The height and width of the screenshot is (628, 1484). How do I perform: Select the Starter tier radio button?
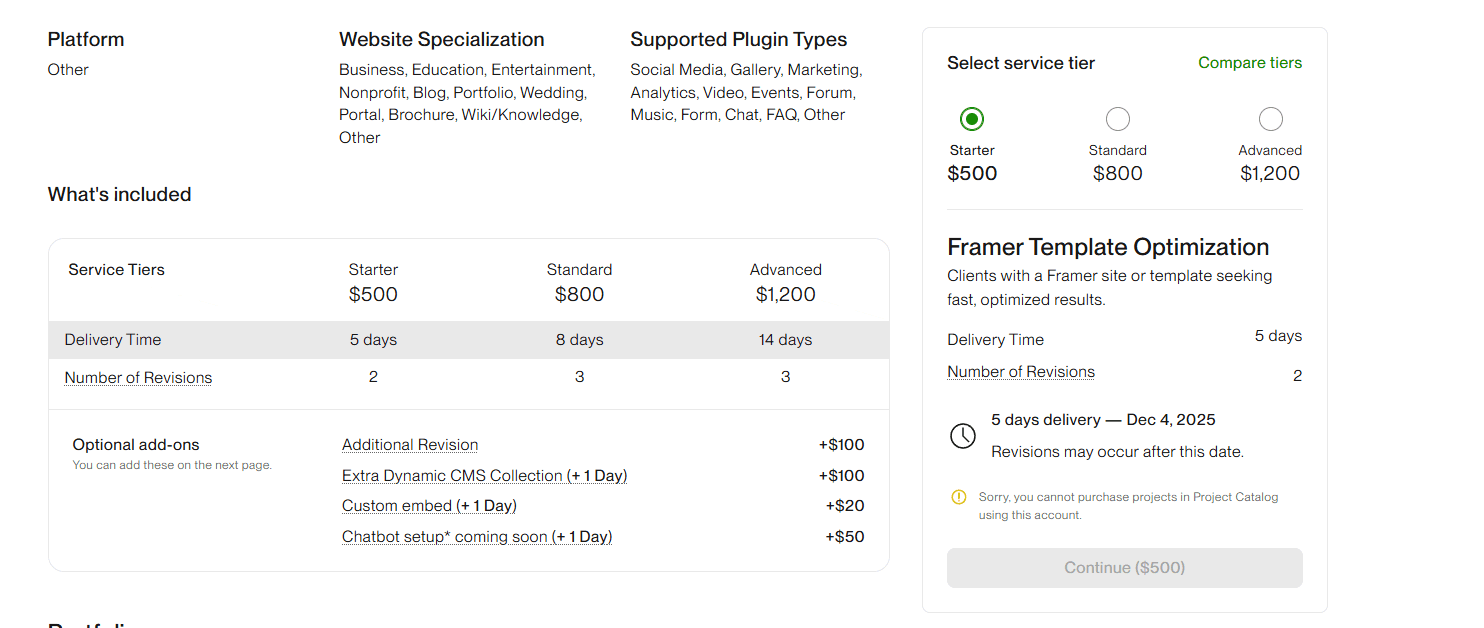tap(971, 119)
